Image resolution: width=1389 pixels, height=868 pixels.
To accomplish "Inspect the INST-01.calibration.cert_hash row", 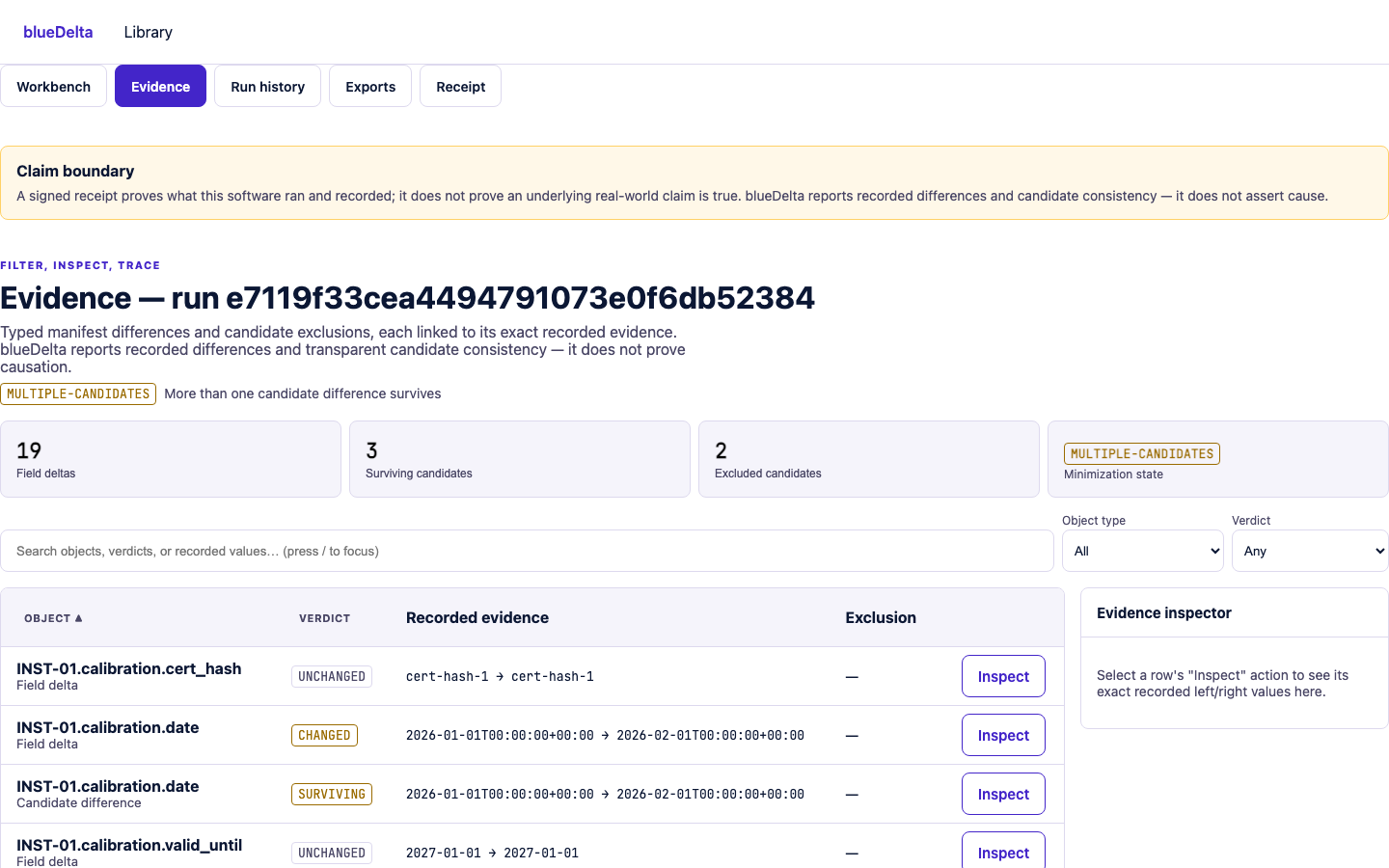I will tap(1003, 676).
